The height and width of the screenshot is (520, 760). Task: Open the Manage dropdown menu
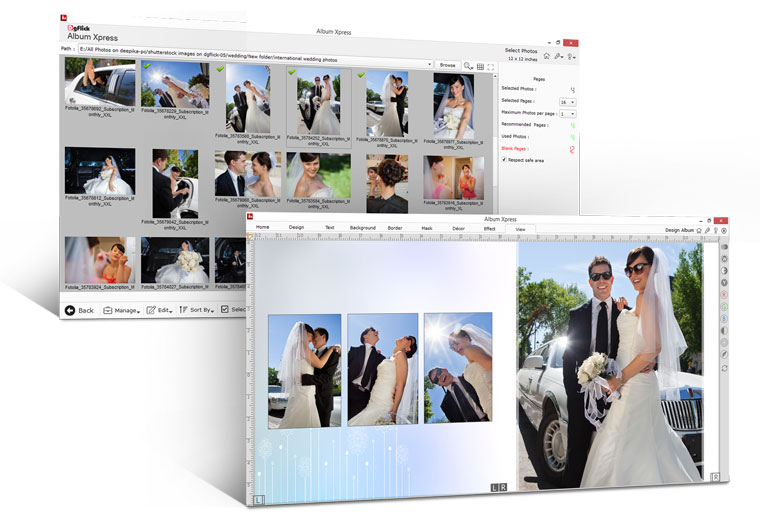click(x=122, y=310)
